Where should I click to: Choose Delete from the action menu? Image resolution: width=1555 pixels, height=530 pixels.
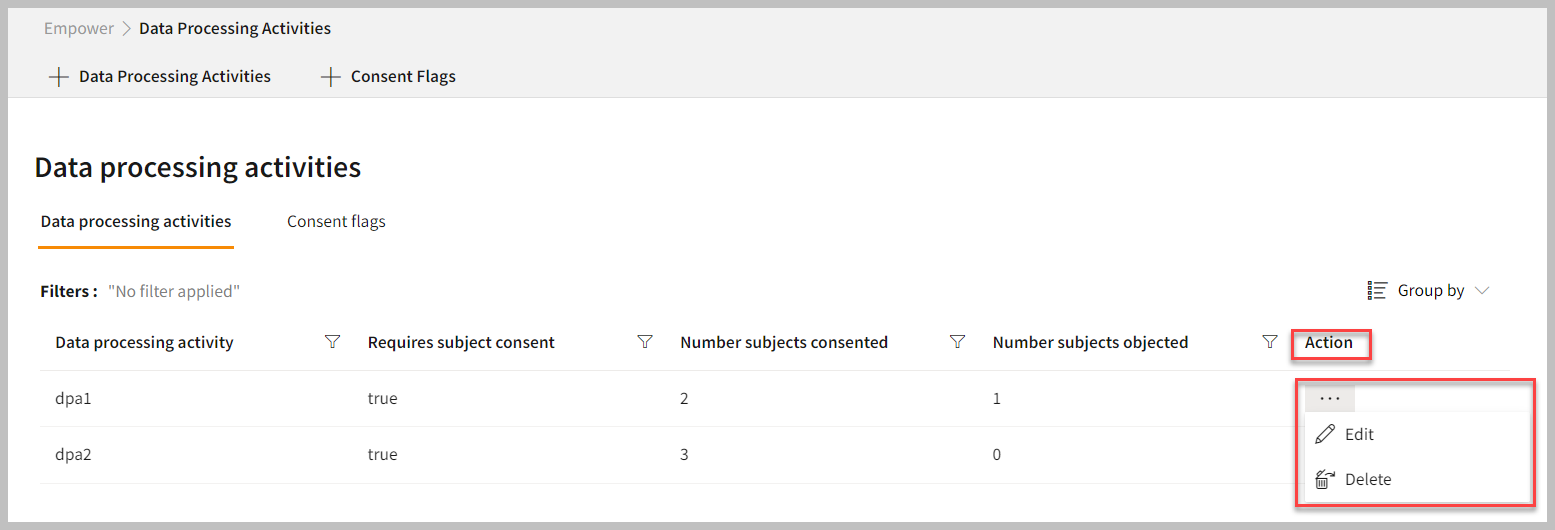(x=1367, y=479)
